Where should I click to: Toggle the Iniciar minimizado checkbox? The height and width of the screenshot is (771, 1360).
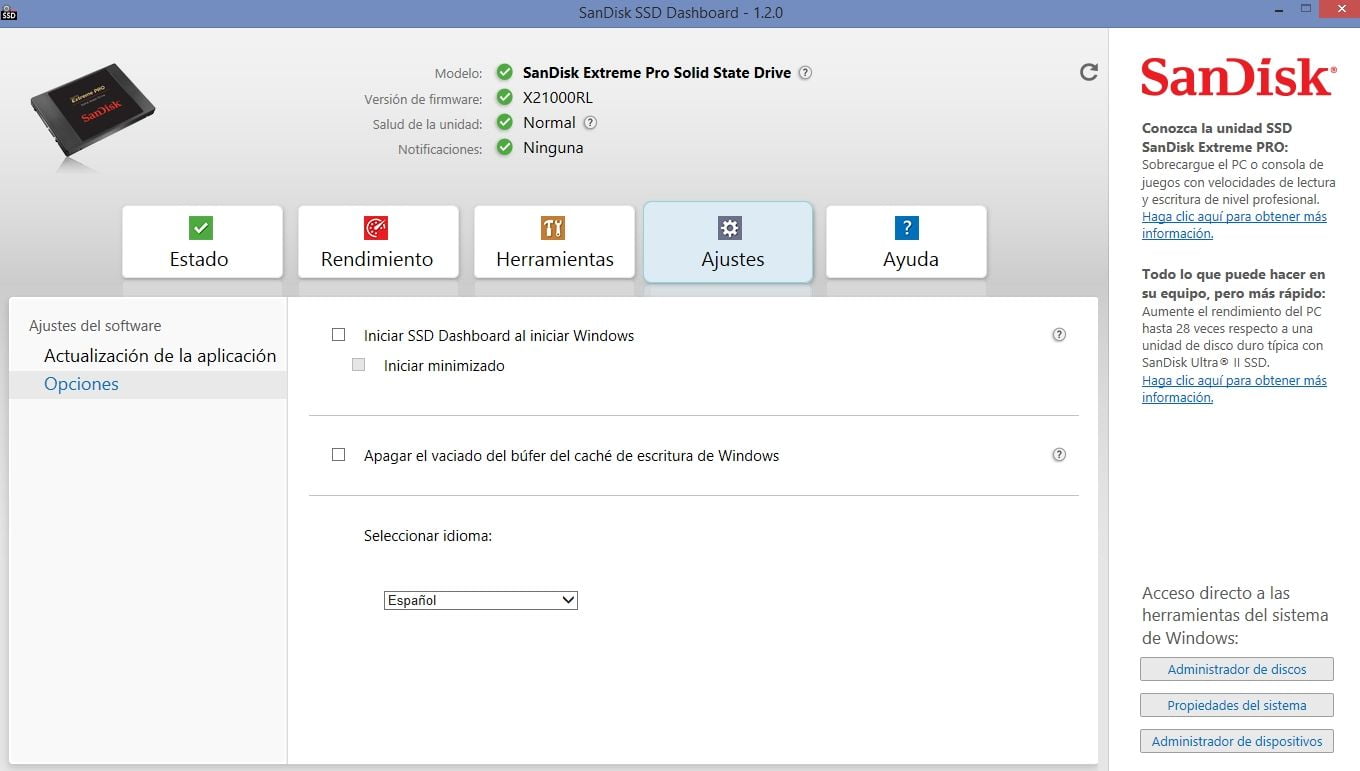[x=358, y=365]
